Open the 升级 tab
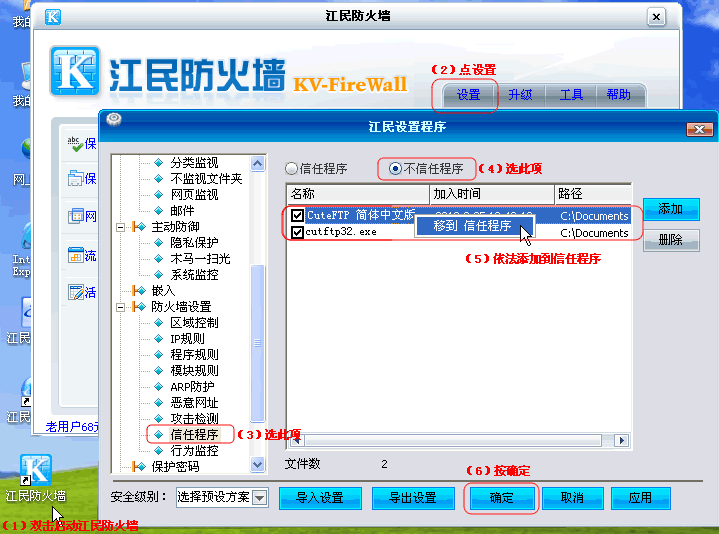 click(x=520, y=95)
